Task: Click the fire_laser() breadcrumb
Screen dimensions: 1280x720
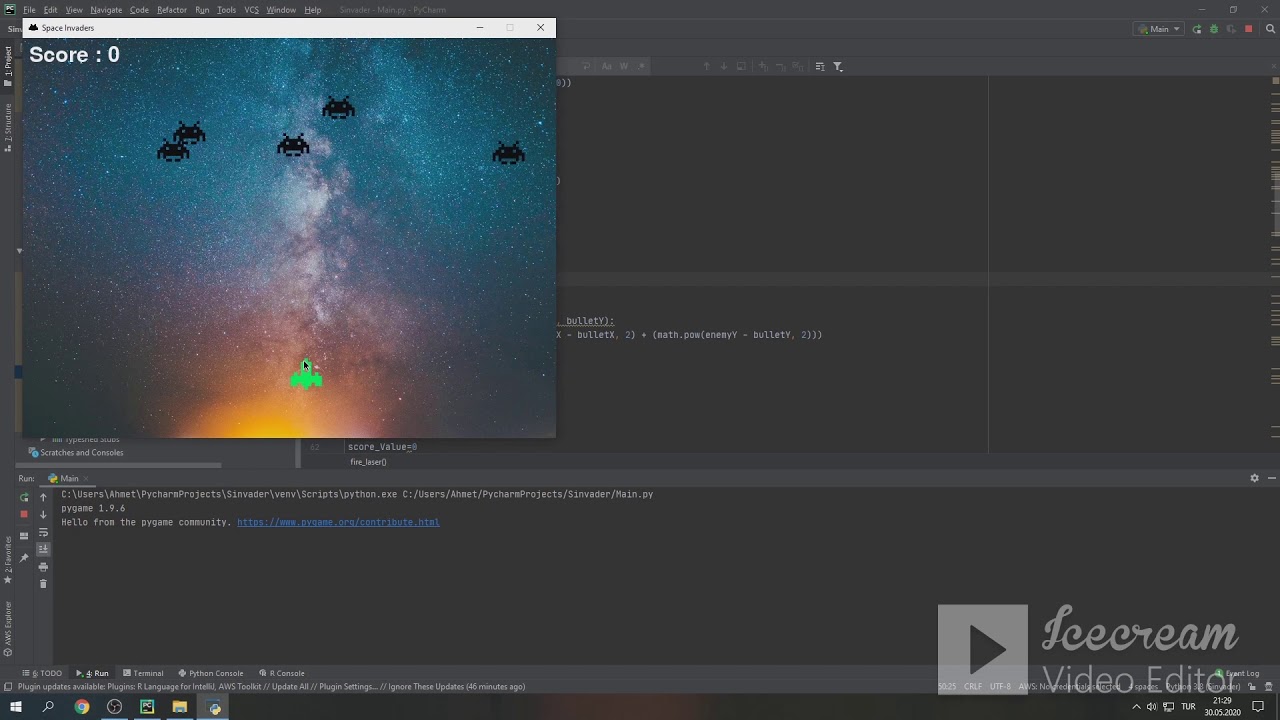Action: point(368,462)
